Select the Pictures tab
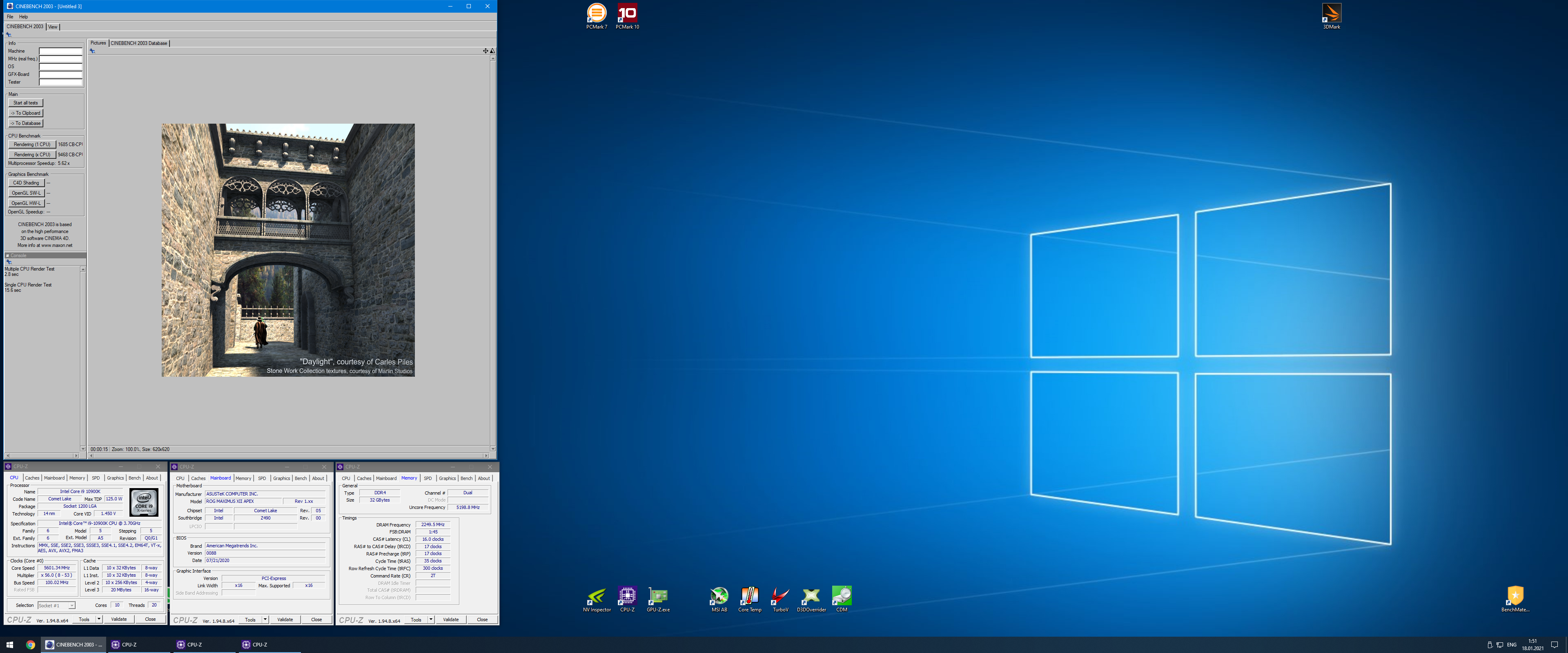1568x653 pixels. click(98, 43)
